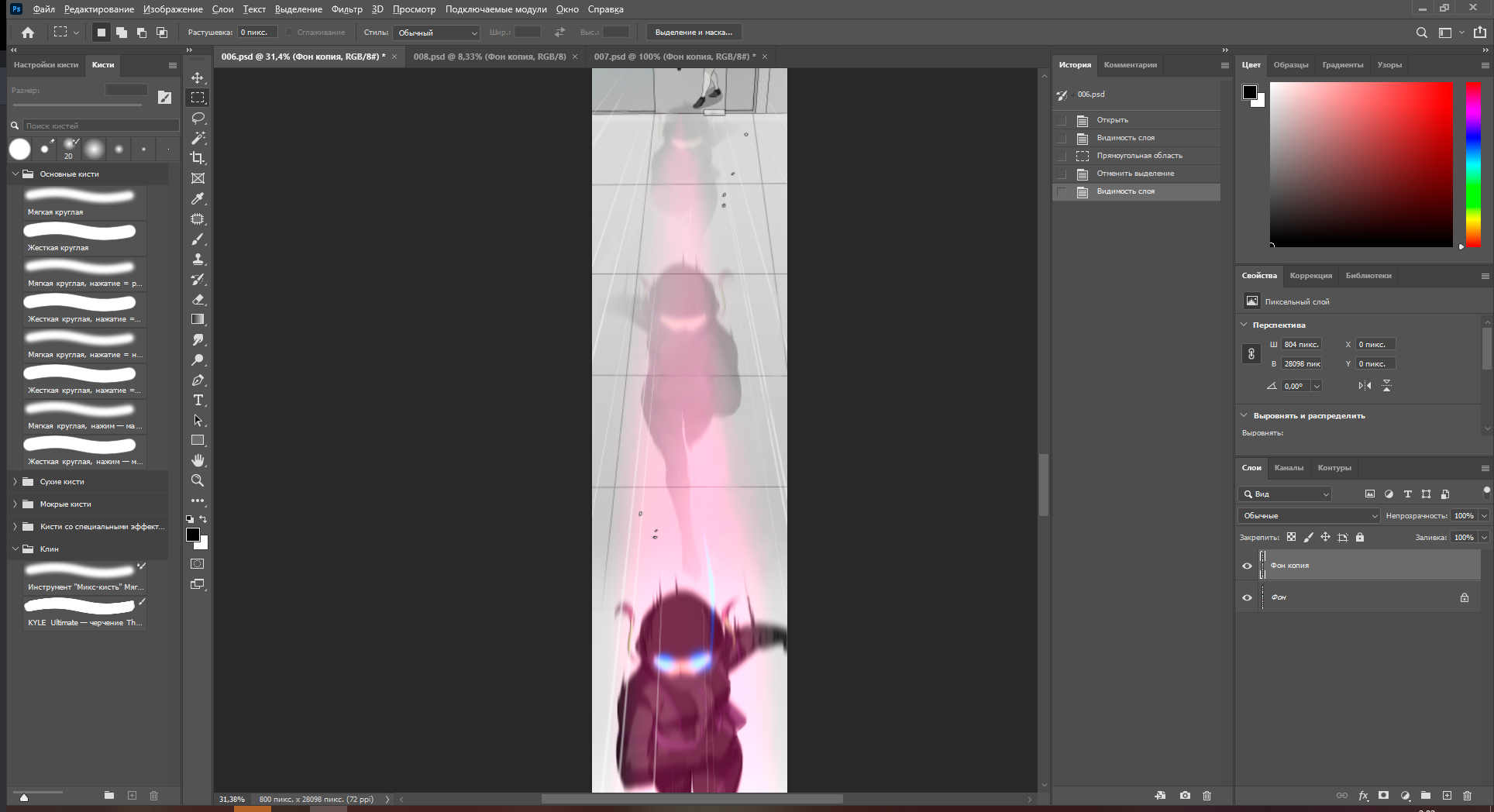Hide the Фон layer

(x=1247, y=597)
